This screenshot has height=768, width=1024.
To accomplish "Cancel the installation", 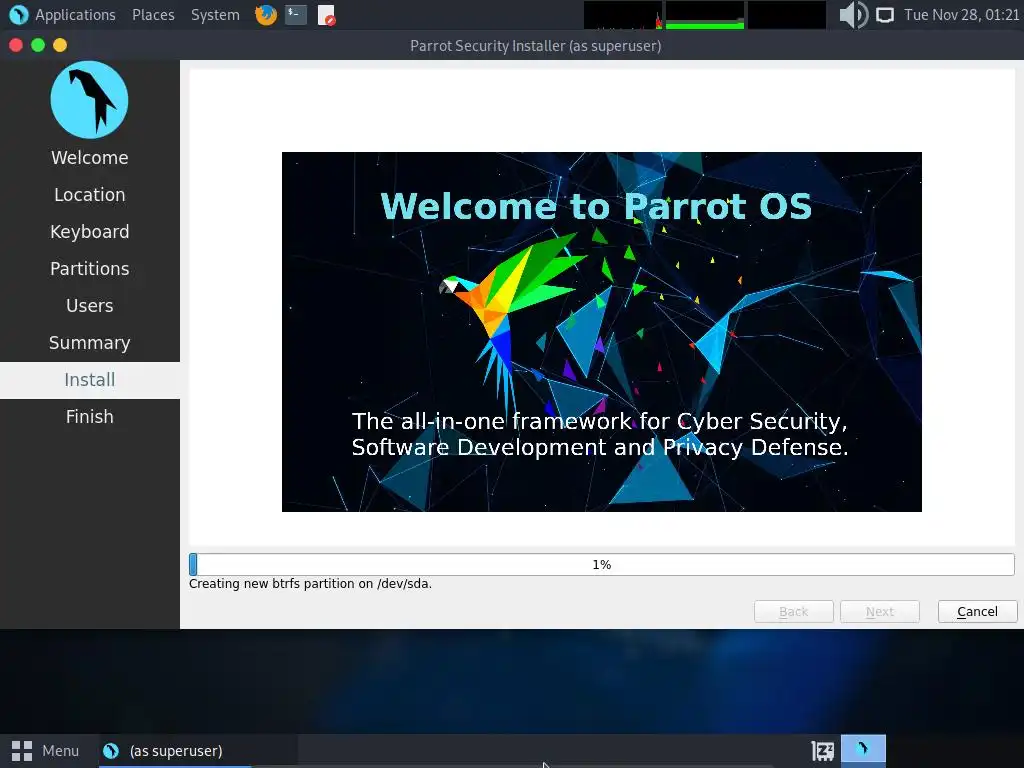I will click(977, 611).
